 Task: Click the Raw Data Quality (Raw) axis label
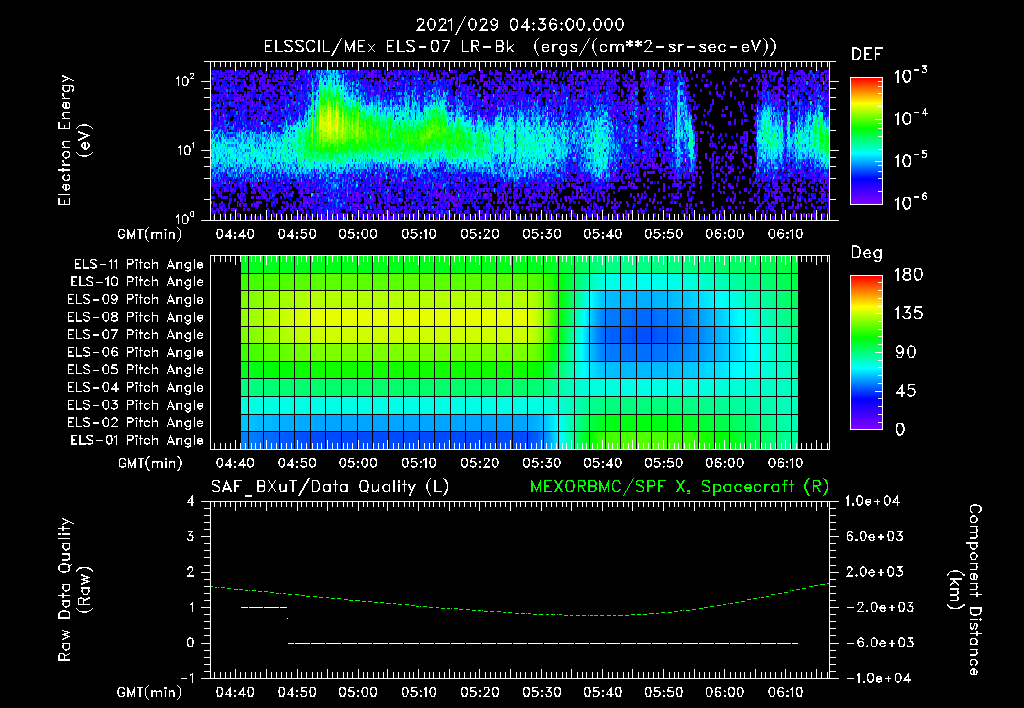pyautogui.click(x=74, y=590)
